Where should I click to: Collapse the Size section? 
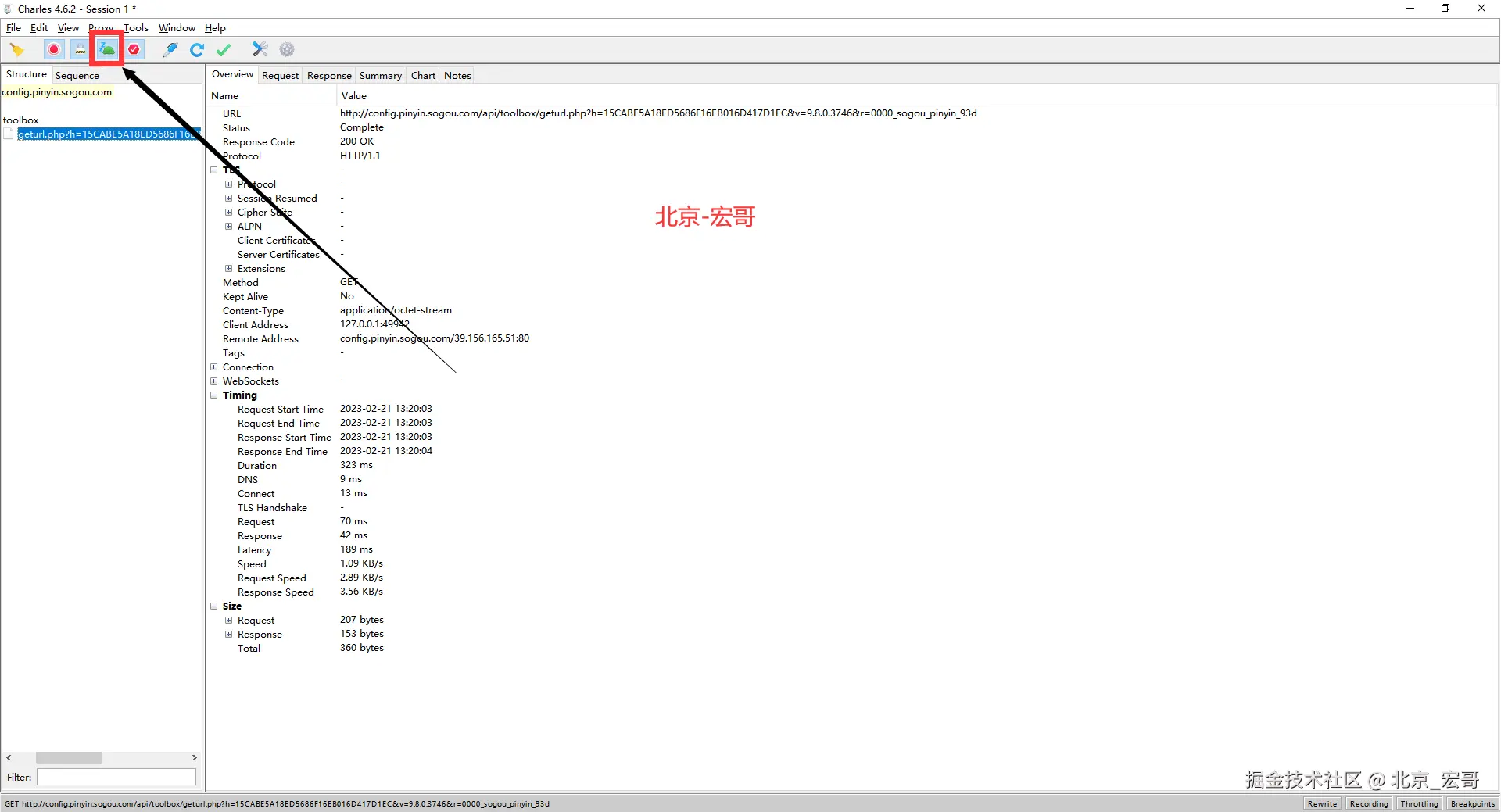[x=213, y=606]
